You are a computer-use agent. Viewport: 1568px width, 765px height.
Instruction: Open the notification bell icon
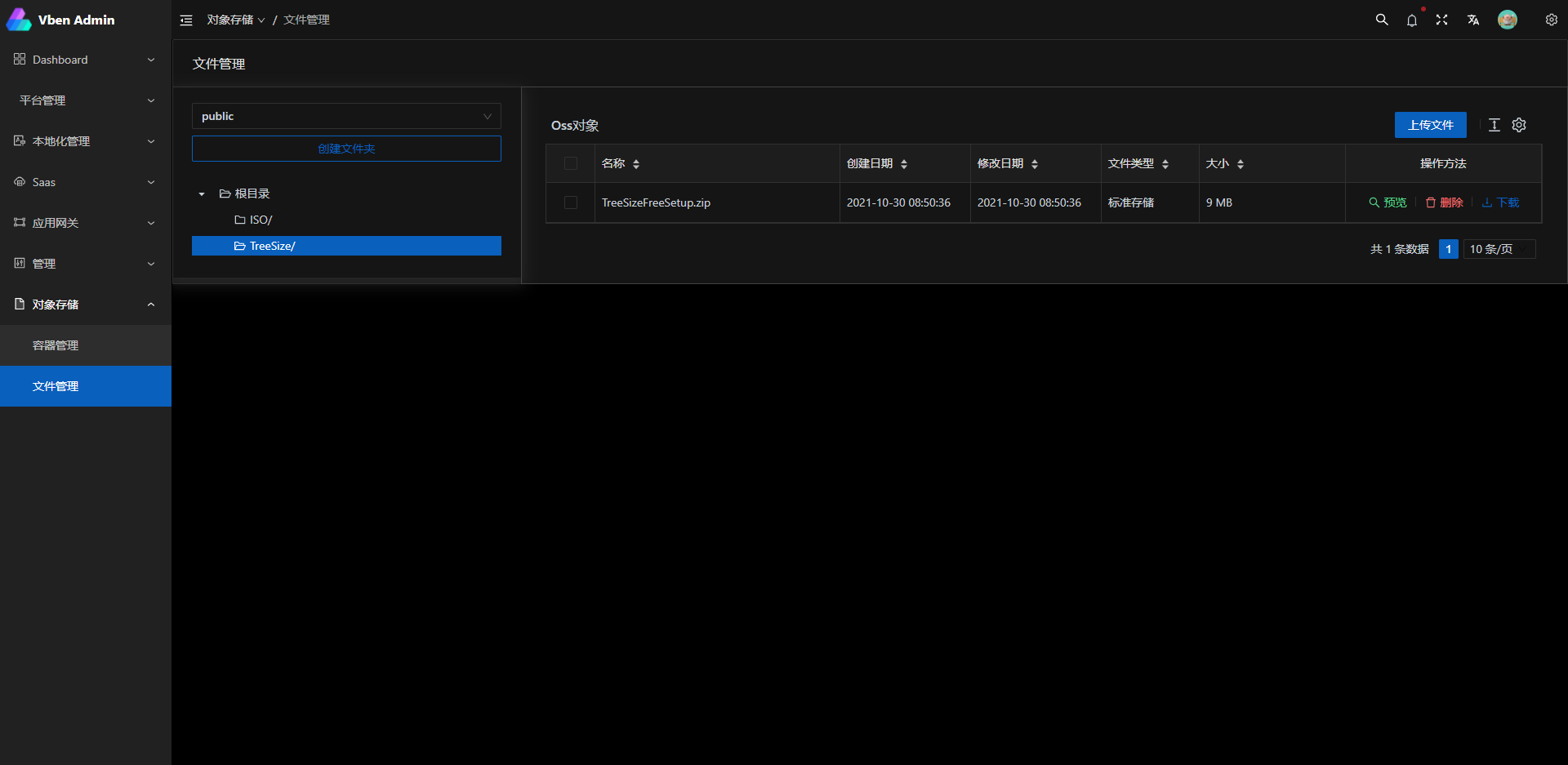click(1412, 20)
